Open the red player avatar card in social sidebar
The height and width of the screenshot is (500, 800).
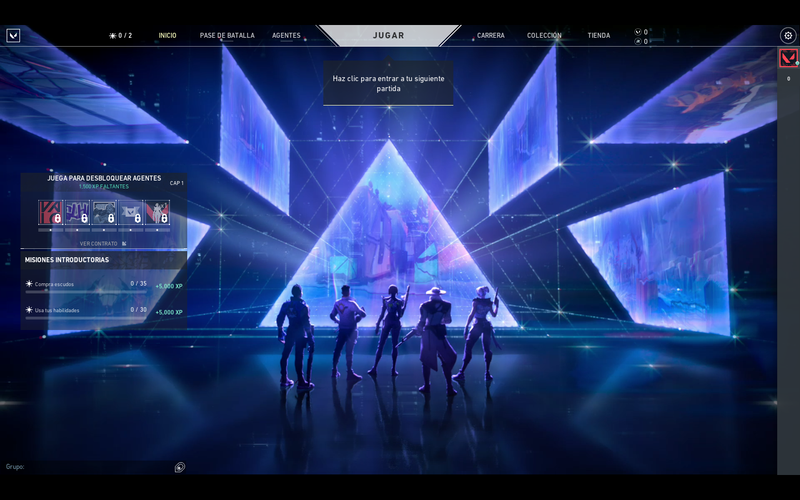pos(788,58)
